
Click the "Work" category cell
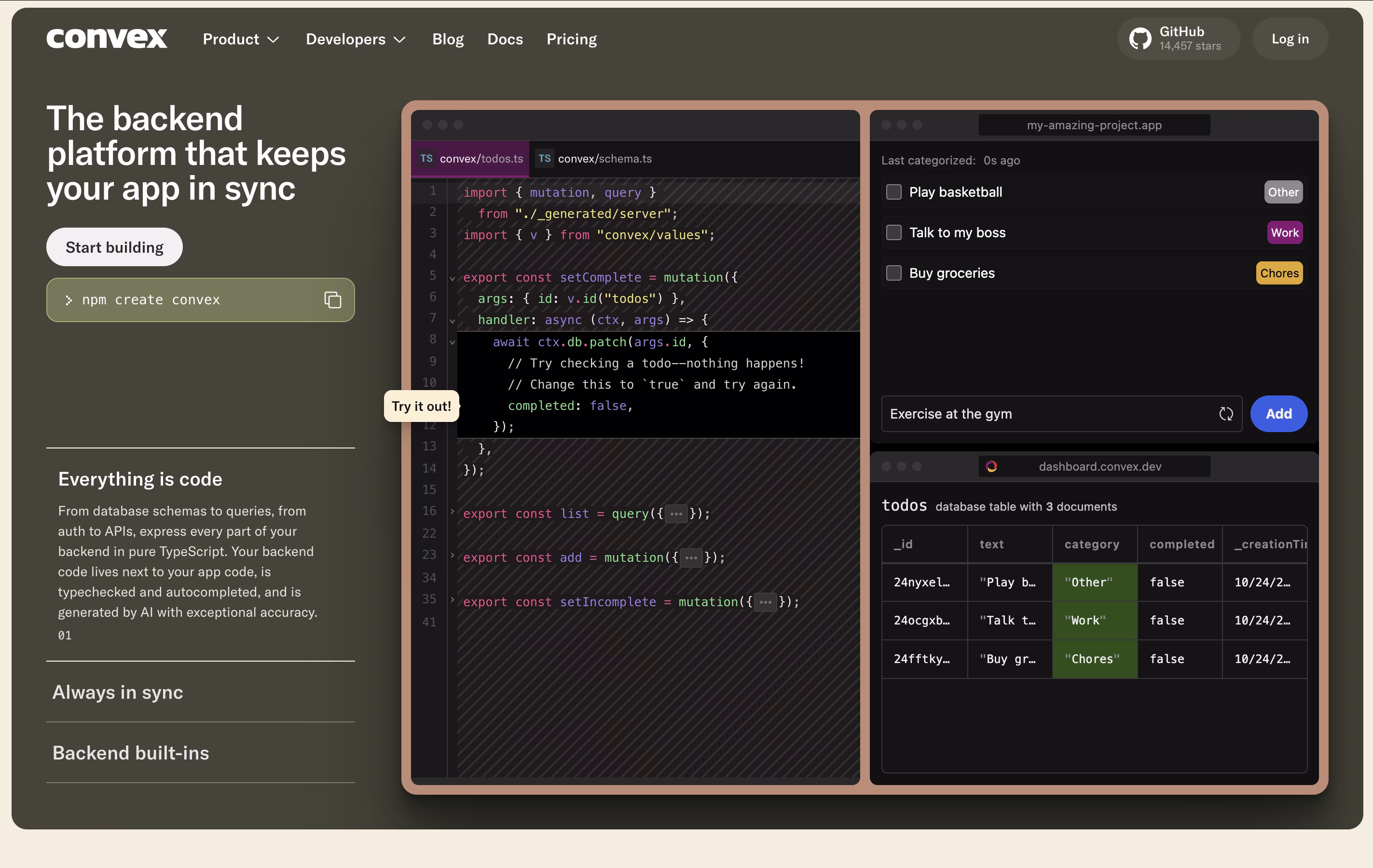pyautogui.click(x=1095, y=620)
